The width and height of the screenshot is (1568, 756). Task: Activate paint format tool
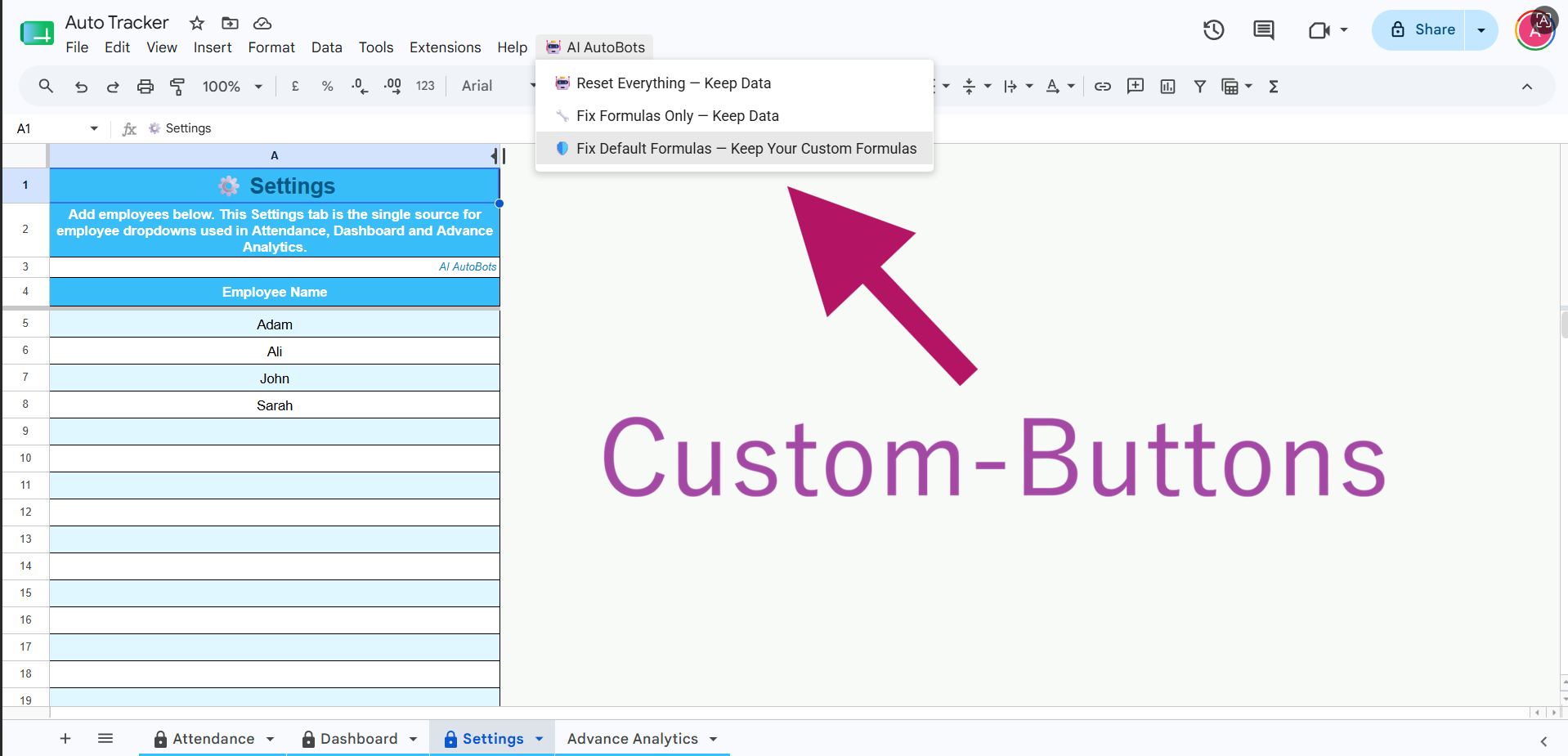pyautogui.click(x=177, y=86)
